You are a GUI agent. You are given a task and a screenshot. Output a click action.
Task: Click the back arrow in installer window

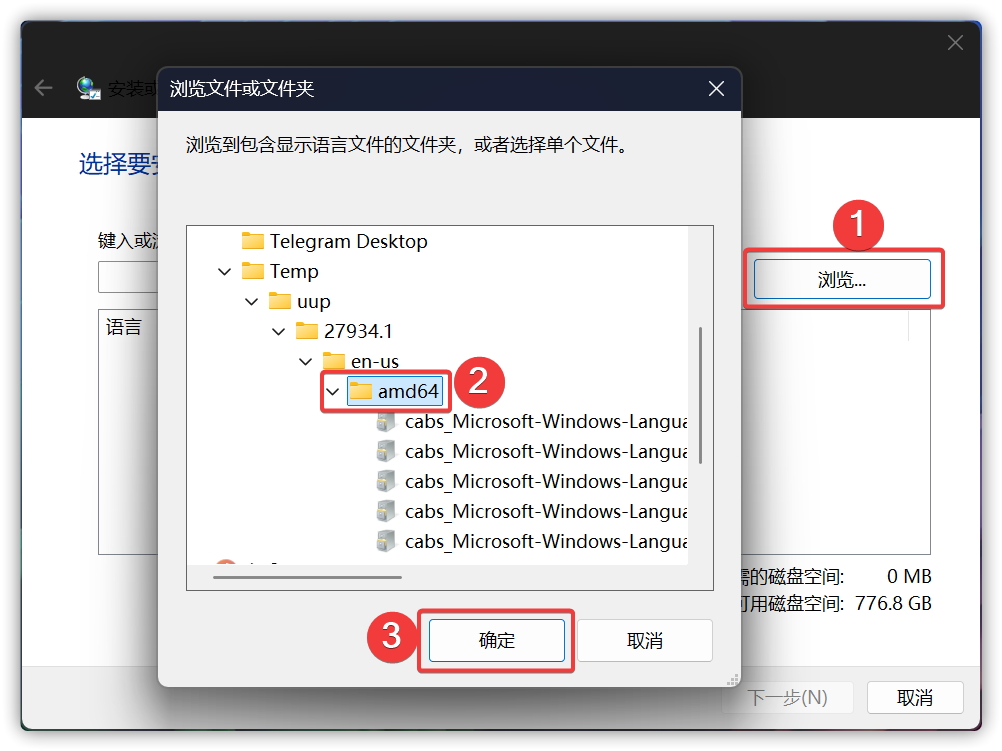coord(43,88)
